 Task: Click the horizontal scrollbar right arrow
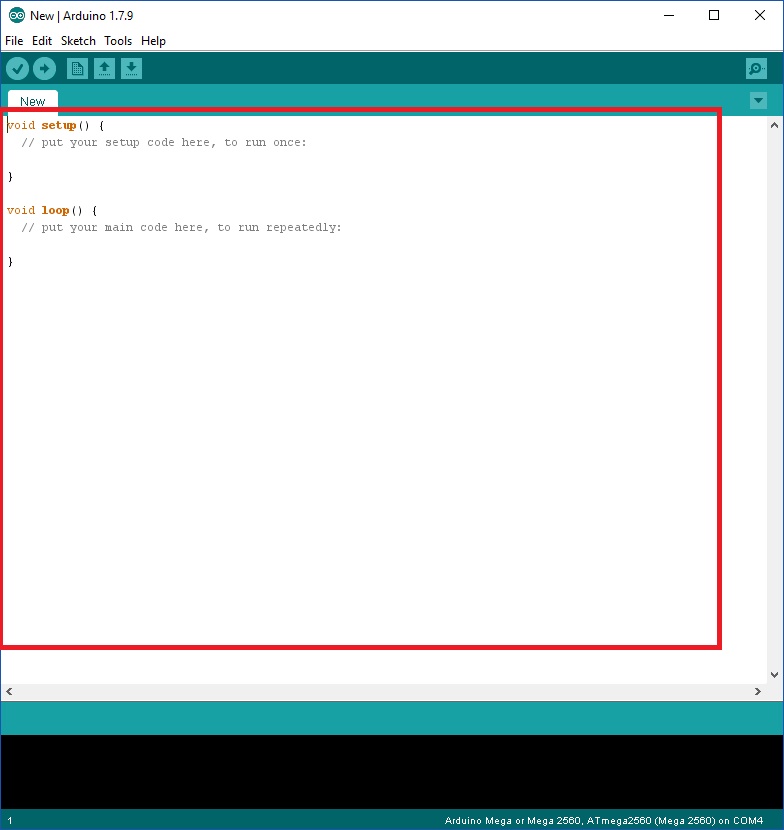[x=758, y=691]
